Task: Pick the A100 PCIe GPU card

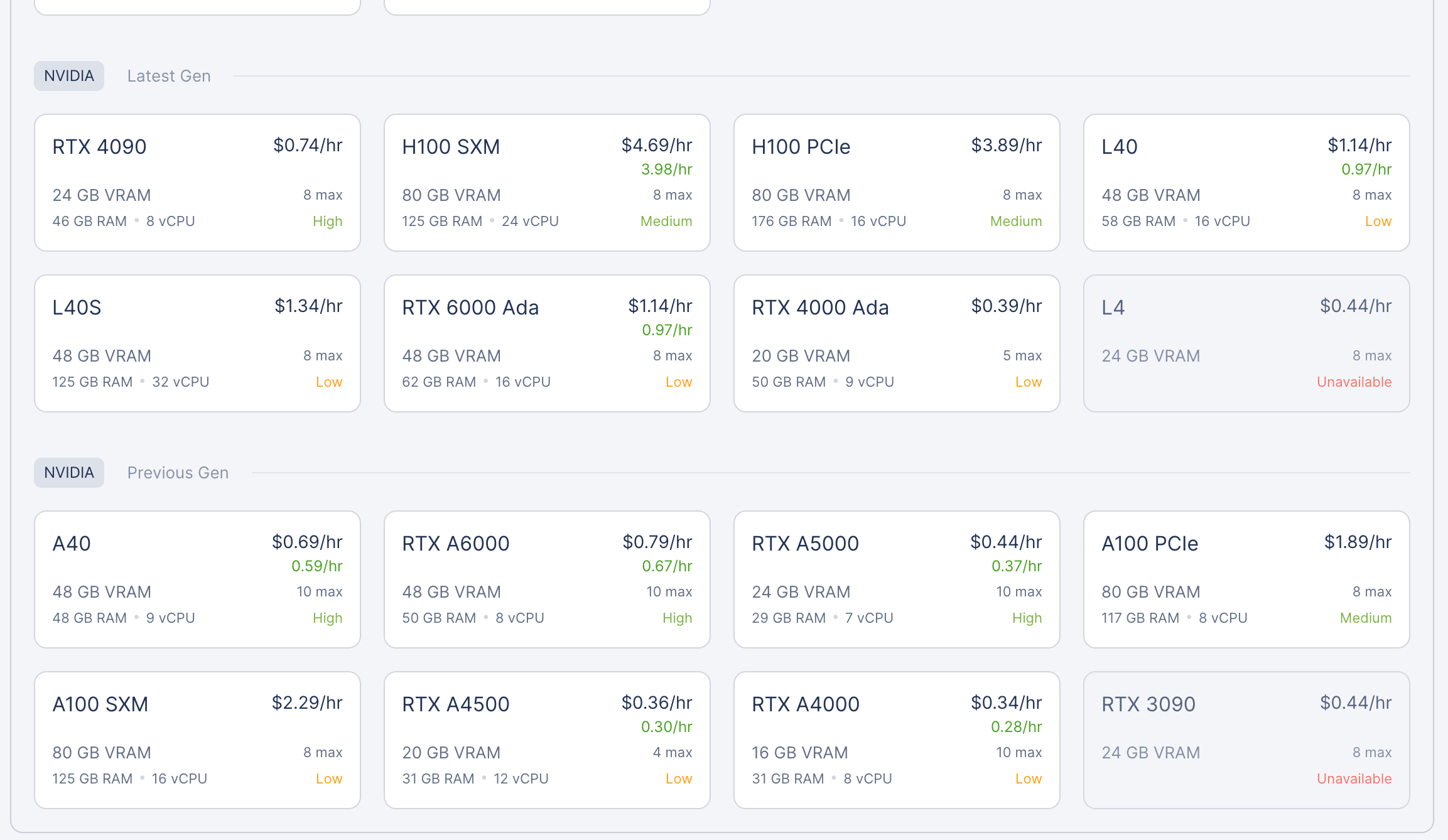Action: (x=1246, y=579)
